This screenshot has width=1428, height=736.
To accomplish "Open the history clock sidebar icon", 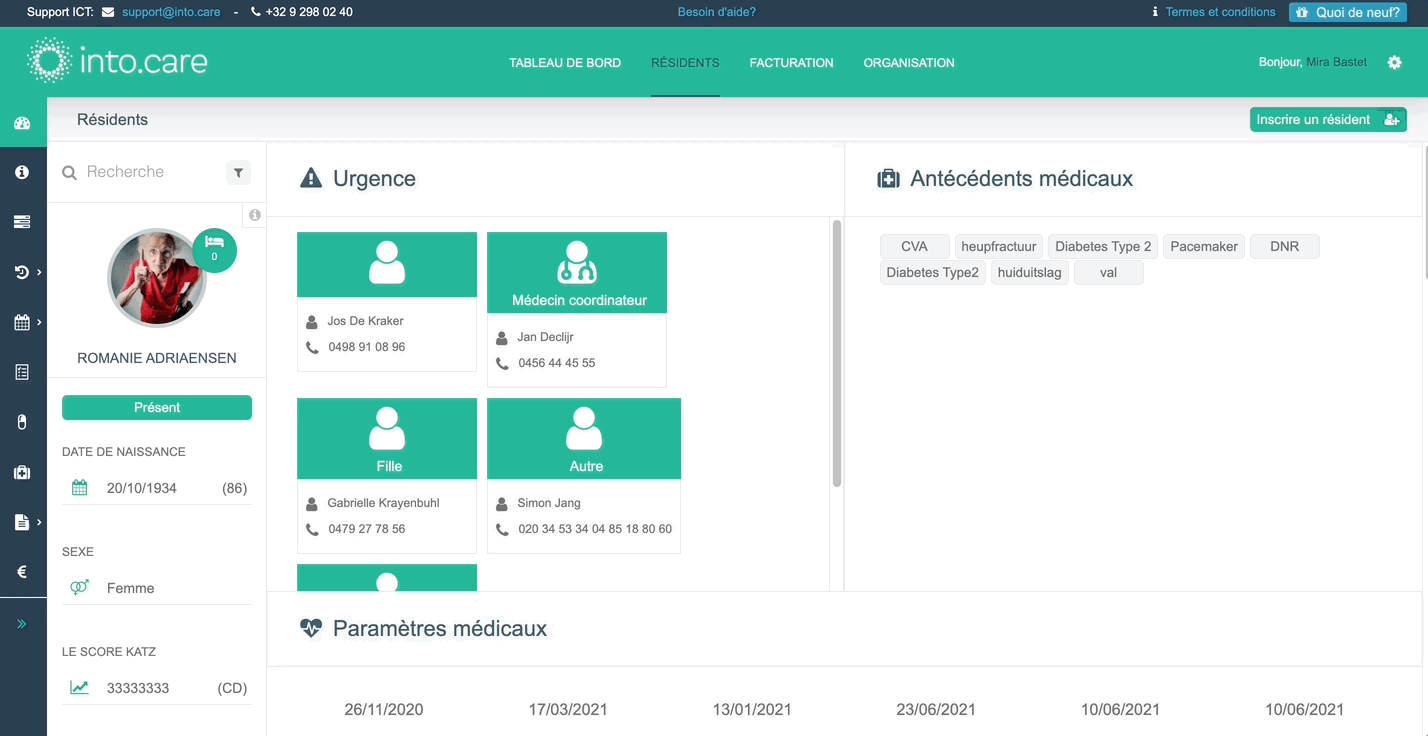I will point(22,272).
